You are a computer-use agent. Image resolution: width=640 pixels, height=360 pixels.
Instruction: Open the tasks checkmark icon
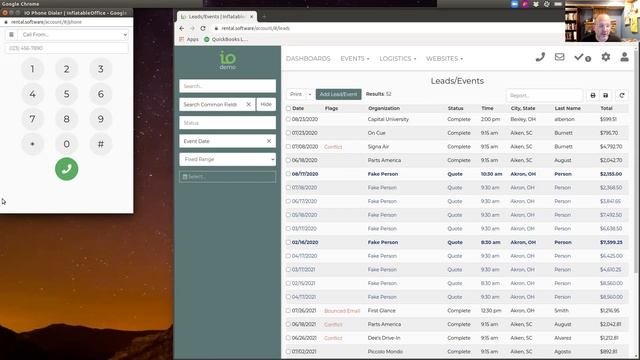point(582,58)
